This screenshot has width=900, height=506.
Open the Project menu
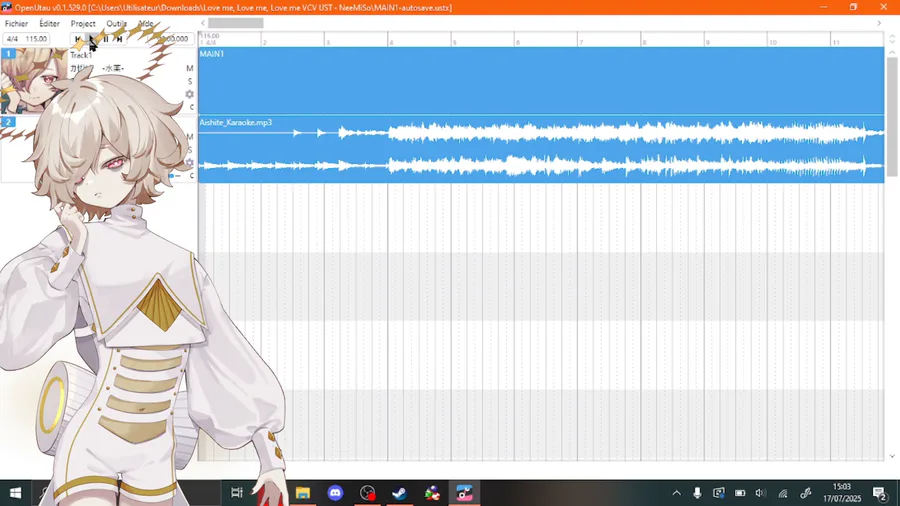[83, 24]
